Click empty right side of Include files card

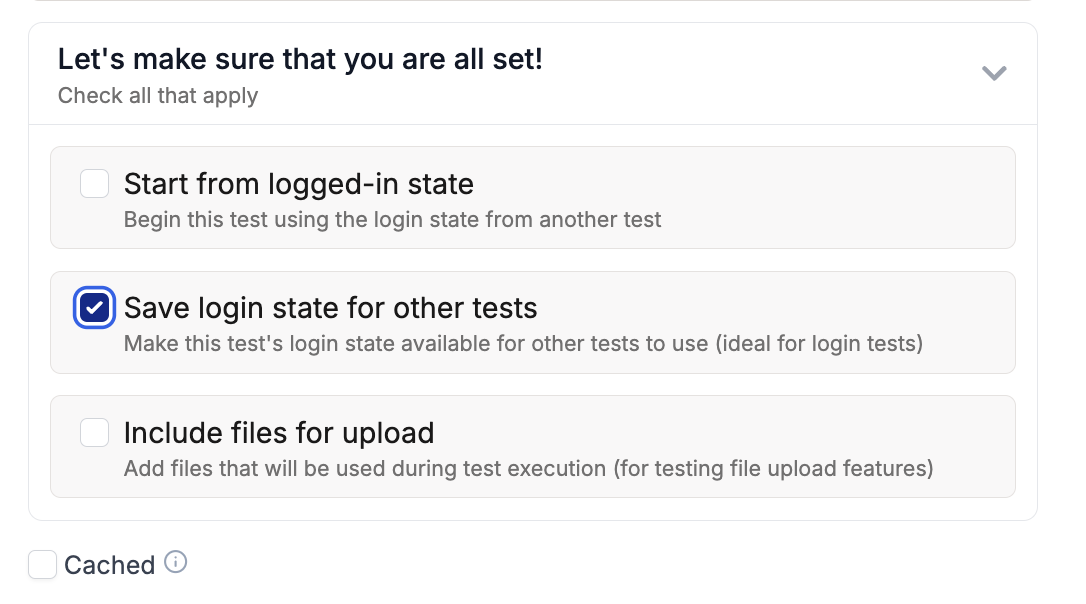(850, 435)
